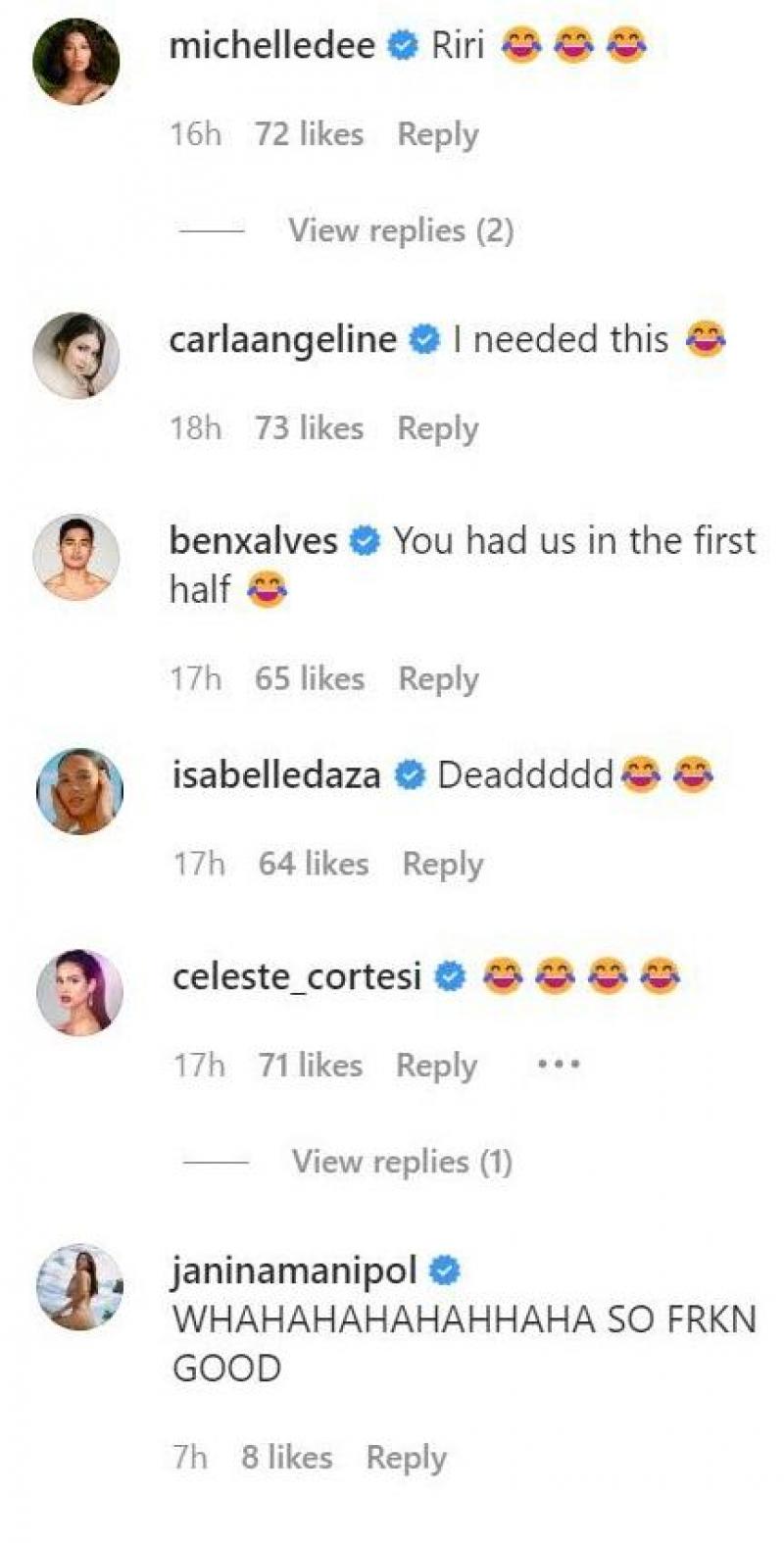Image resolution: width=784 pixels, height=1543 pixels.
Task: View the 72 likes on michelledee's comment
Action: (309, 134)
